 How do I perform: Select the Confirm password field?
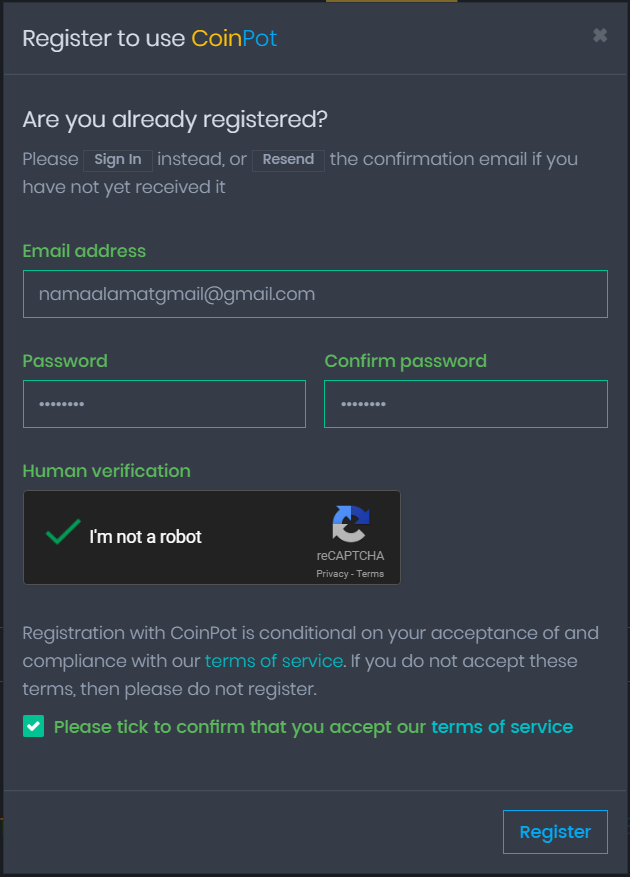tap(466, 404)
